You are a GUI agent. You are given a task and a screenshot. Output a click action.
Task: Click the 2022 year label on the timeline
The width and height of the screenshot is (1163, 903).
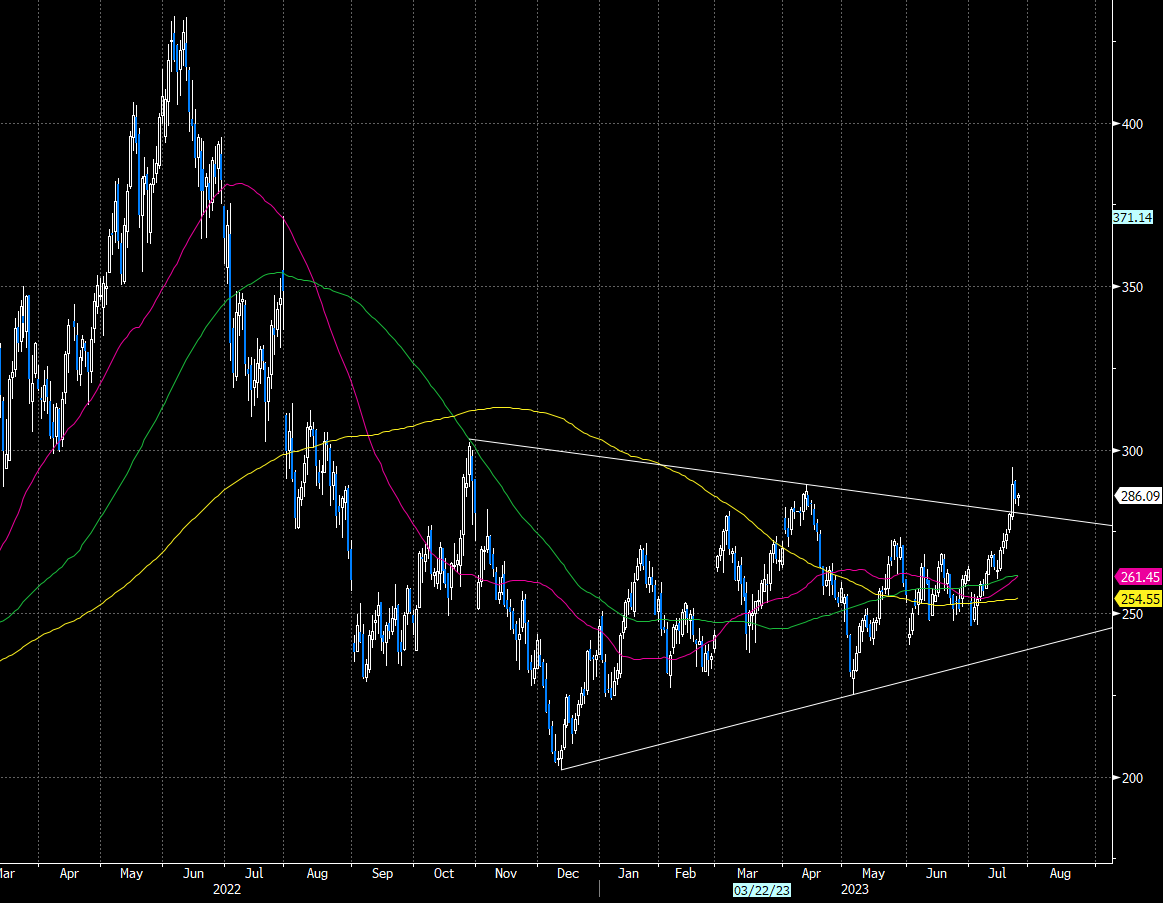click(227, 889)
